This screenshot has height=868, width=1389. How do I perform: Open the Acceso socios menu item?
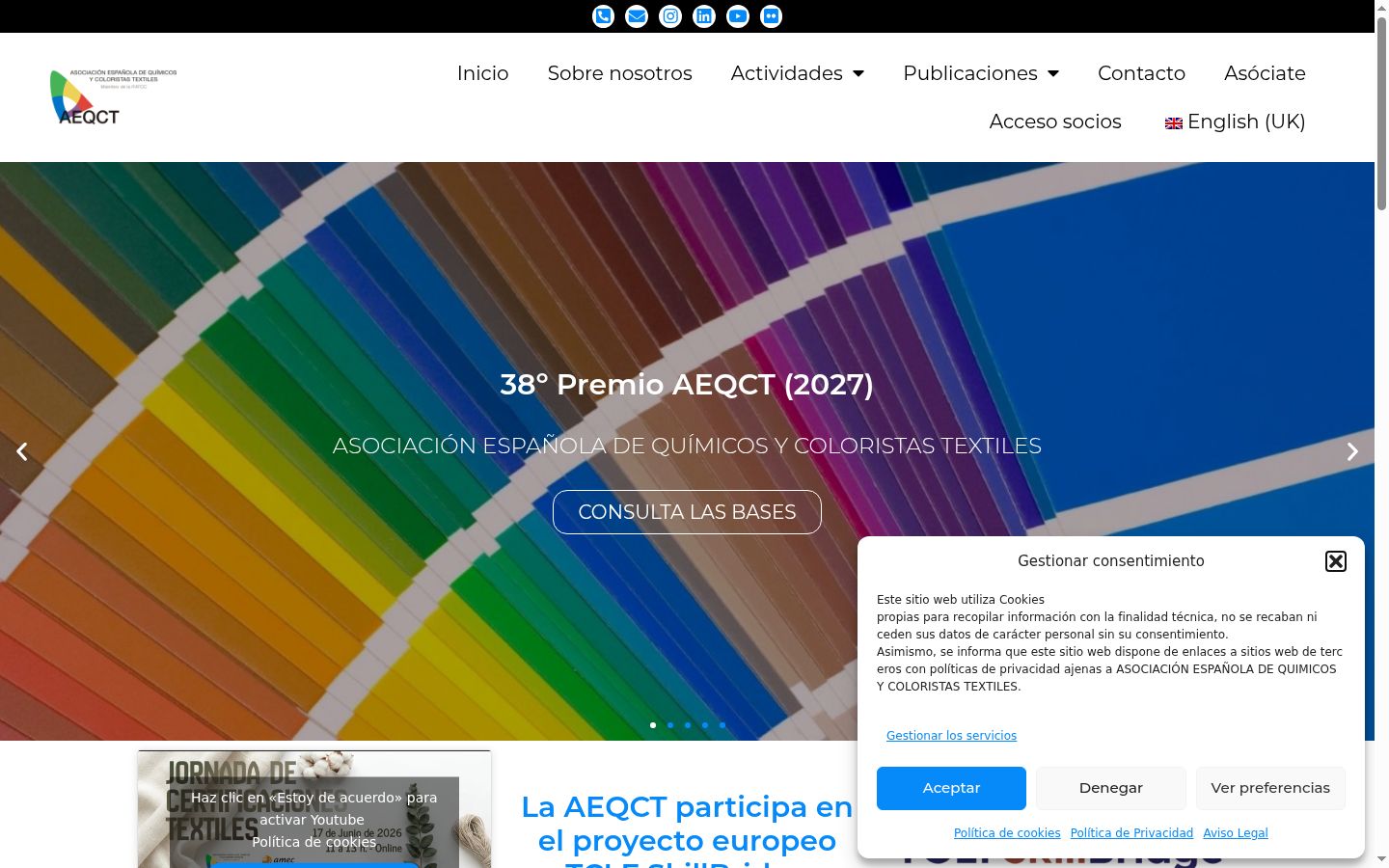1055,122
